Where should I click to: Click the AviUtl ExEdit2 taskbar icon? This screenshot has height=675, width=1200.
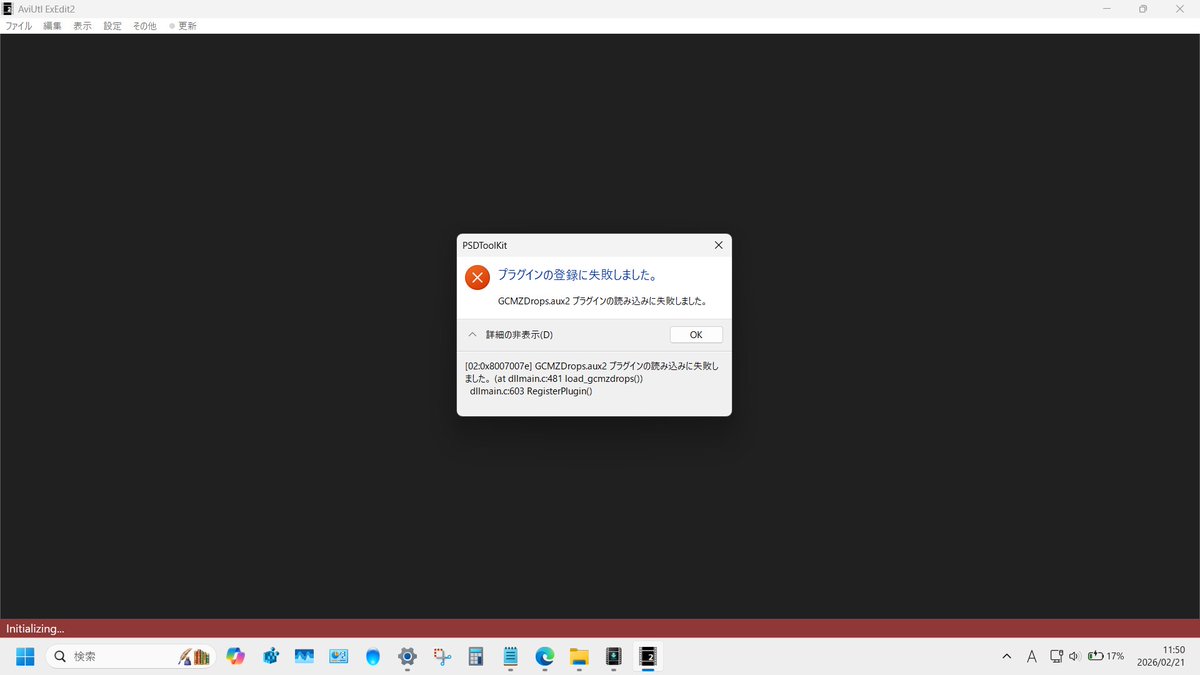[x=648, y=656]
